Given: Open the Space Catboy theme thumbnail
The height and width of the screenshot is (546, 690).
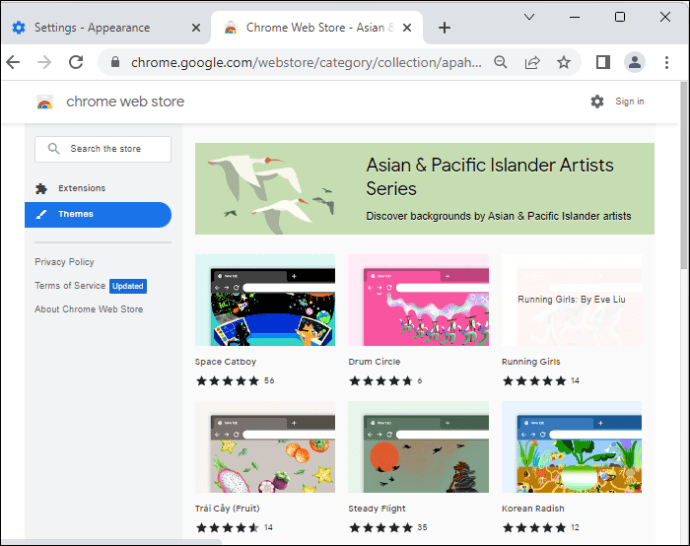Looking at the screenshot, I should point(265,300).
